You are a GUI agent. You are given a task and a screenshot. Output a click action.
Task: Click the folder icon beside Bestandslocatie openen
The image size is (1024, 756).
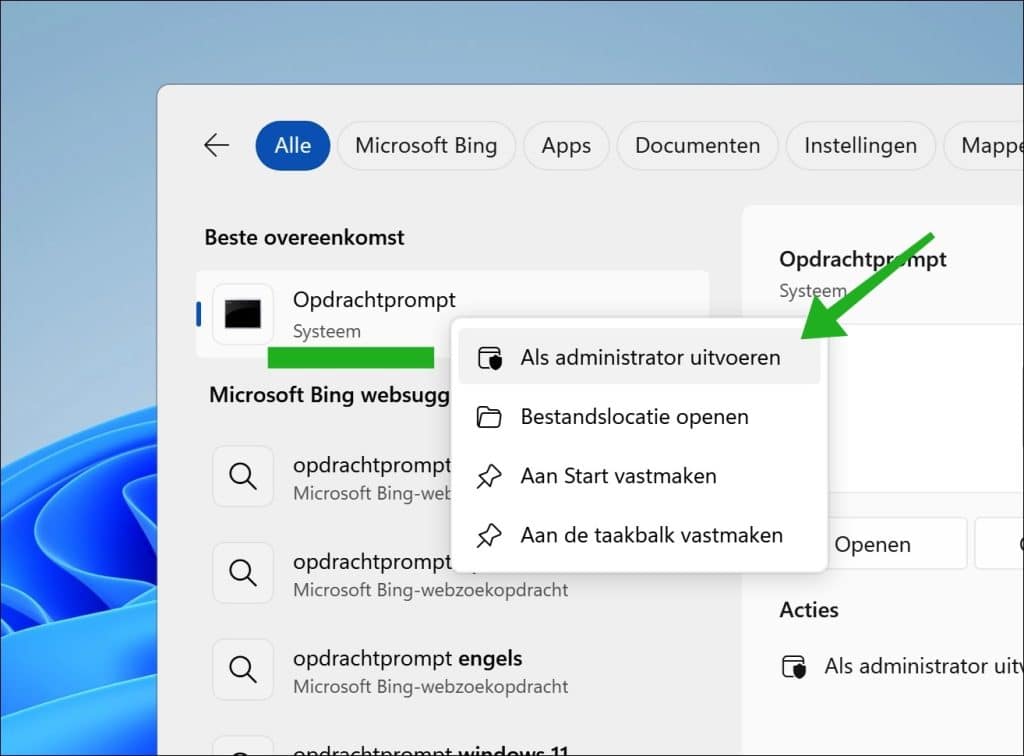(x=489, y=417)
